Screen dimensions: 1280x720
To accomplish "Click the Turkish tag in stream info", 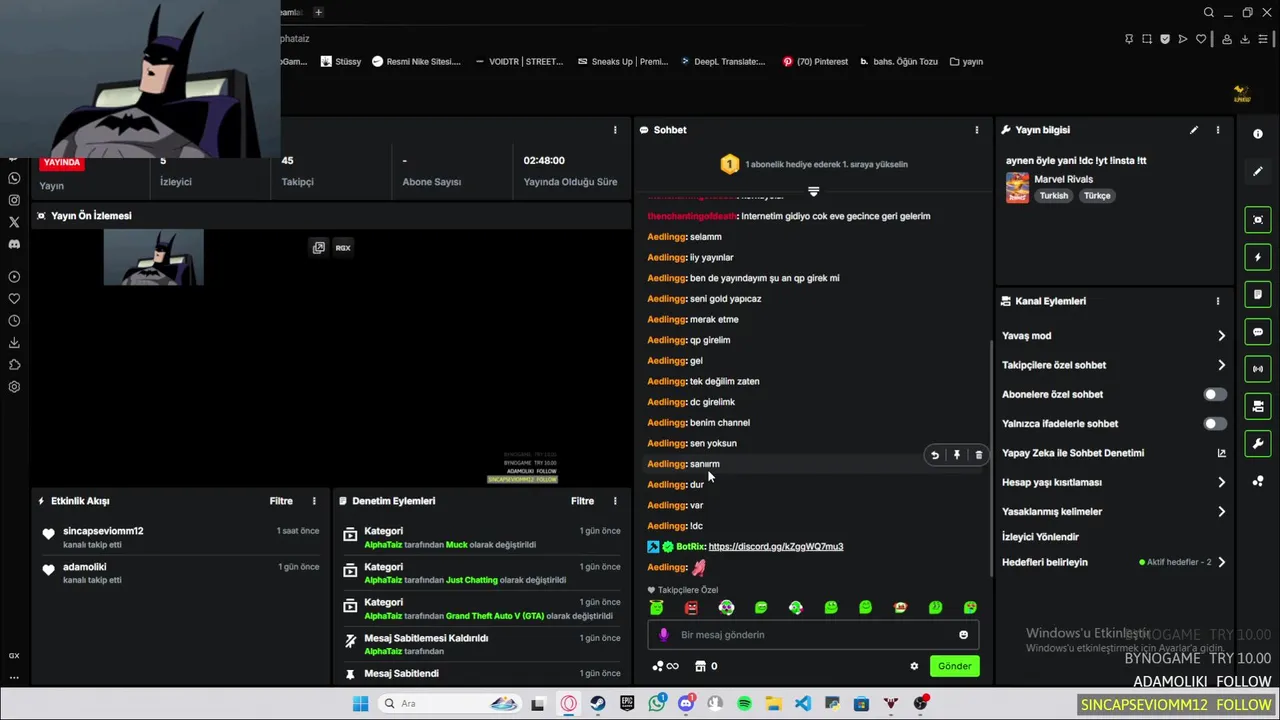I will pyautogui.click(x=1054, y=196).
